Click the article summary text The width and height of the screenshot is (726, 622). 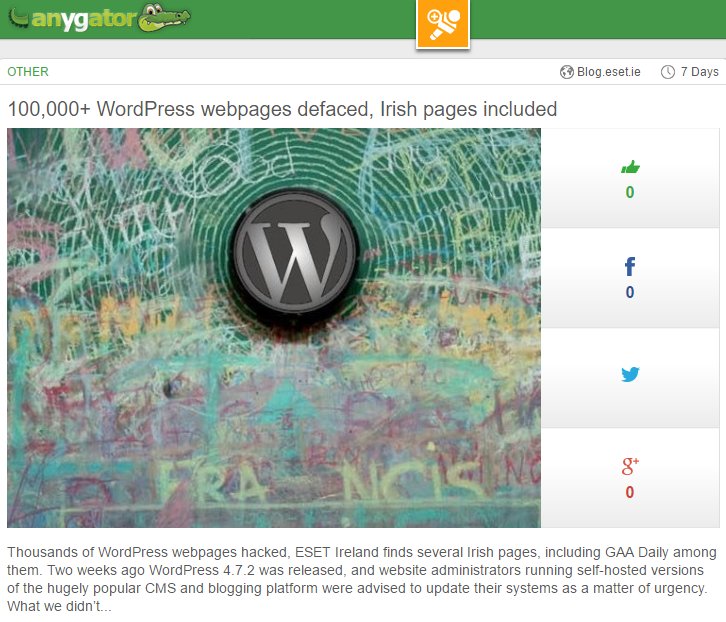click(362, 579)
